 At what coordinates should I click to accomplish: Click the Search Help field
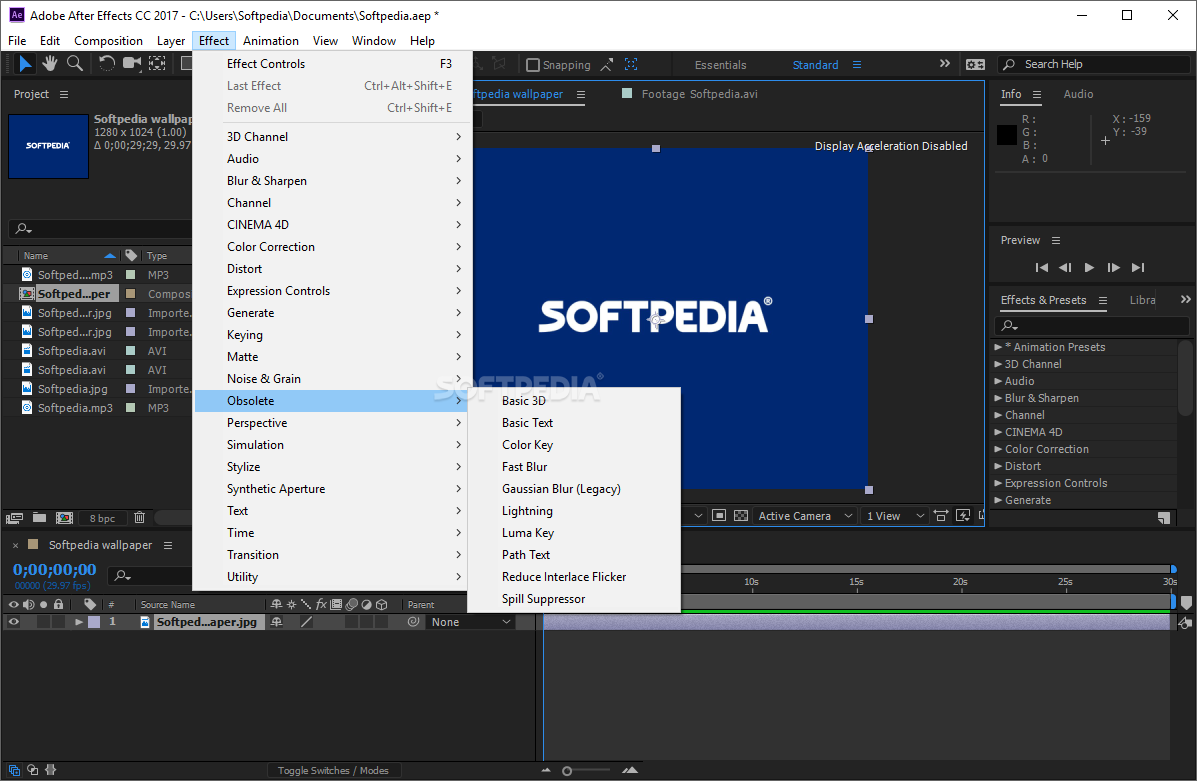point(1094,64)
